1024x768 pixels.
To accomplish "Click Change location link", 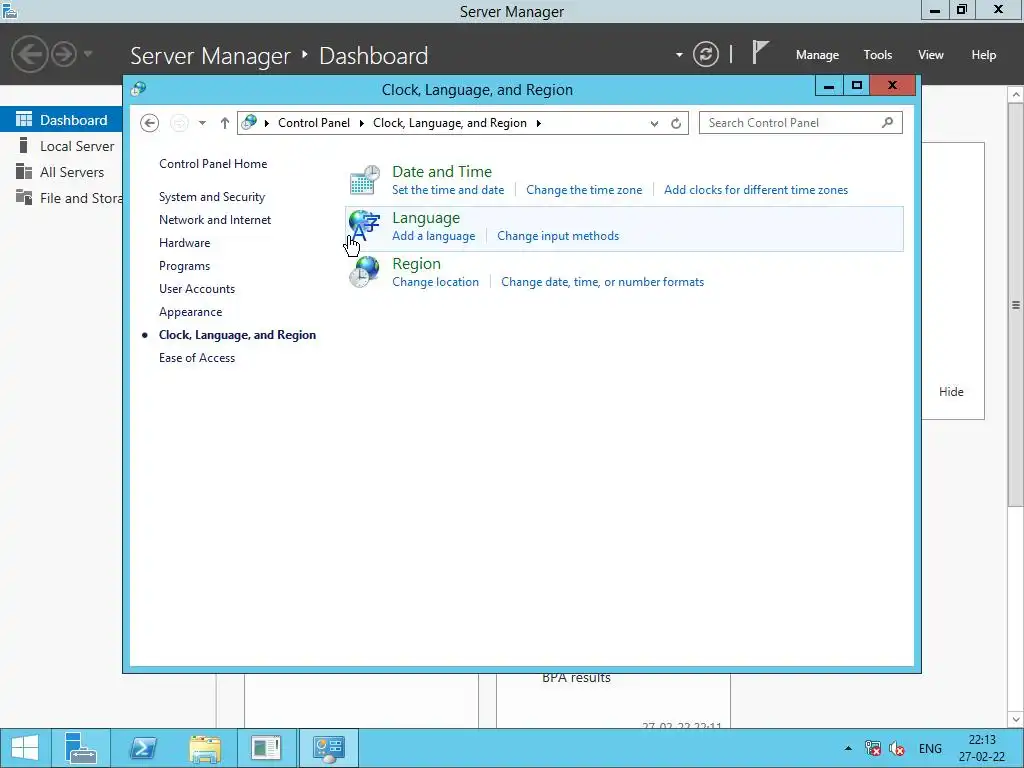I will [x=435, y=282].
